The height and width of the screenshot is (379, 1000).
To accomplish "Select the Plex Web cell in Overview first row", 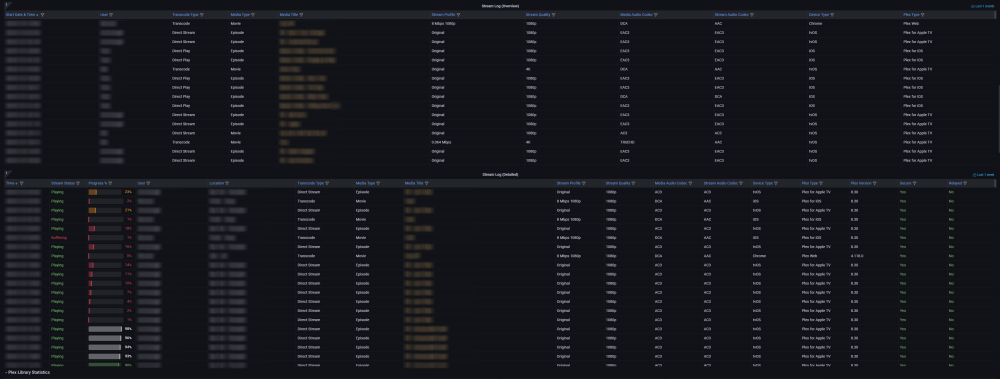I will click(911, 23).
